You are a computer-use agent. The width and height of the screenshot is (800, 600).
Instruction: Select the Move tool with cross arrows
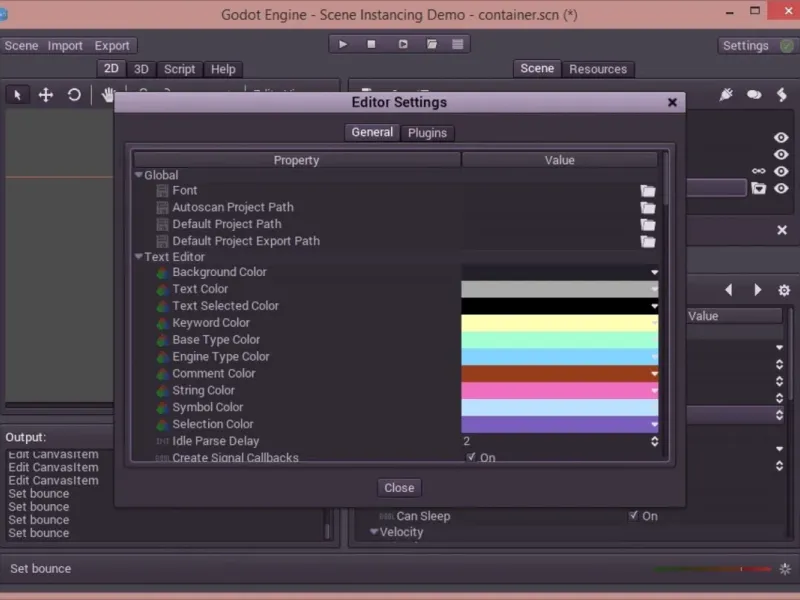click(x=46, y=95)
